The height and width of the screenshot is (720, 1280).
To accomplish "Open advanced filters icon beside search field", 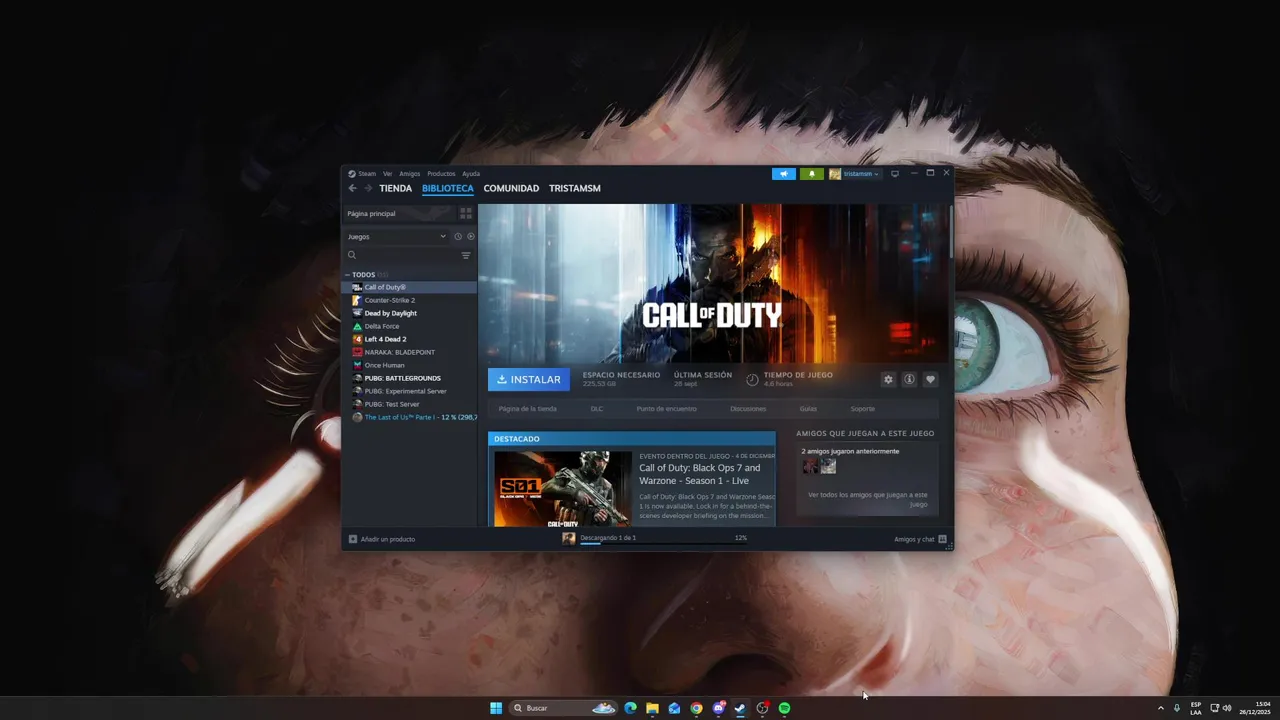I will [x=466, y=256].
